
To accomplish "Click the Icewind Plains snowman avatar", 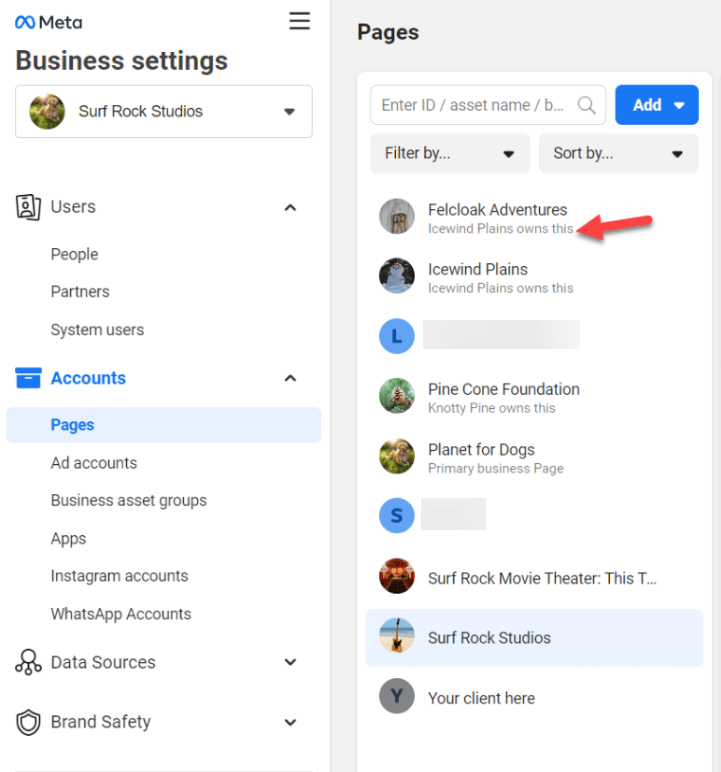I will (x=396, y=276).
